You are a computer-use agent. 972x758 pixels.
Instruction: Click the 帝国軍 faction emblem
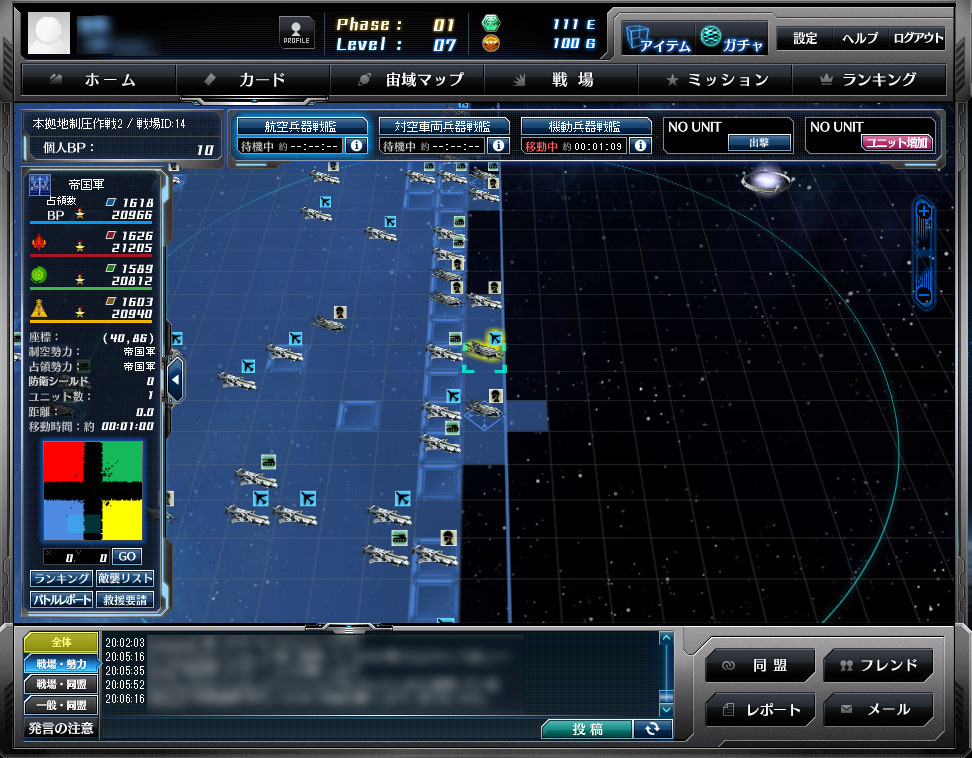[40, 185]
